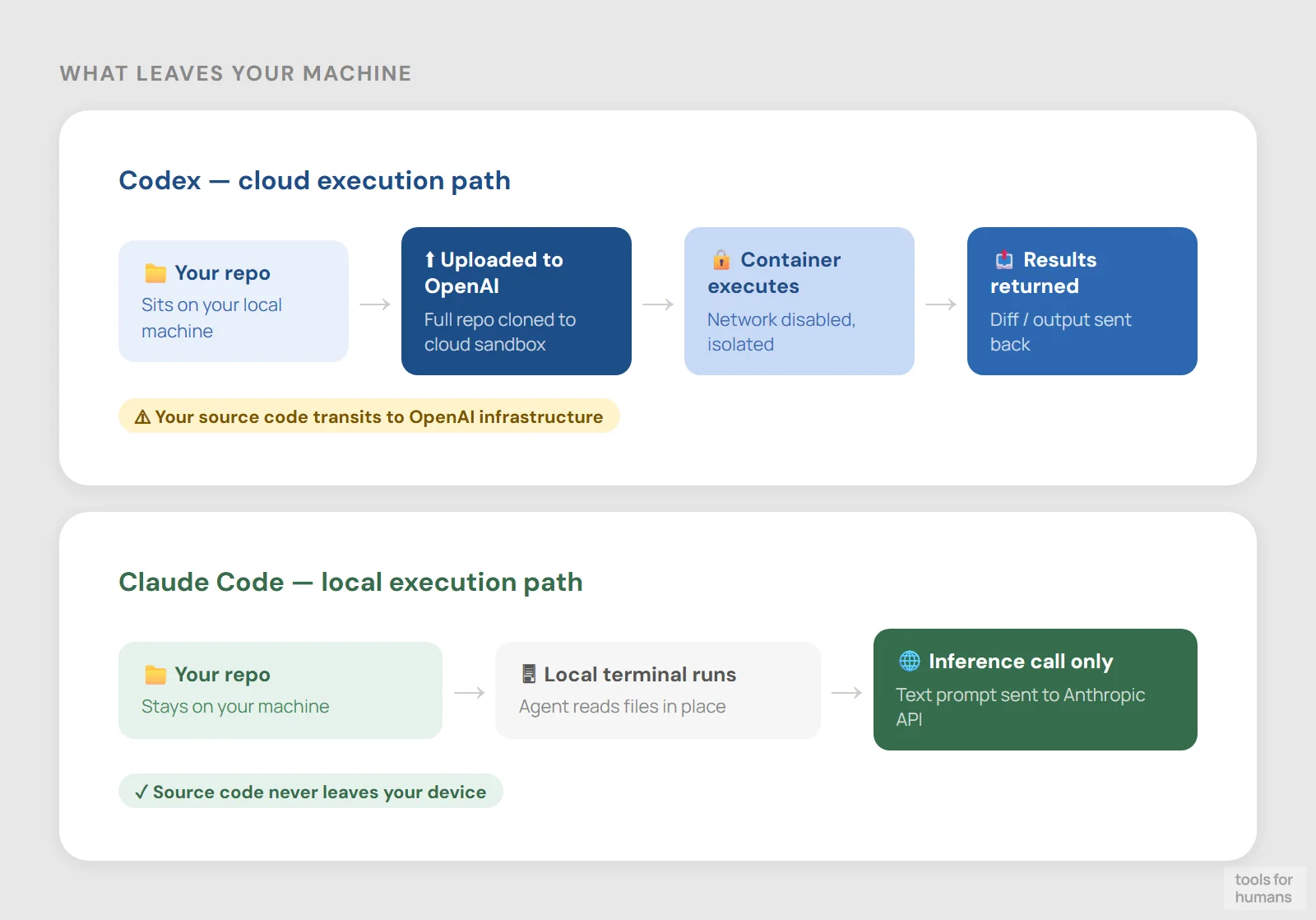1316x920 pixels.
Task: Select the terminal icon in Local terminal runs
Action: [527, 674]
